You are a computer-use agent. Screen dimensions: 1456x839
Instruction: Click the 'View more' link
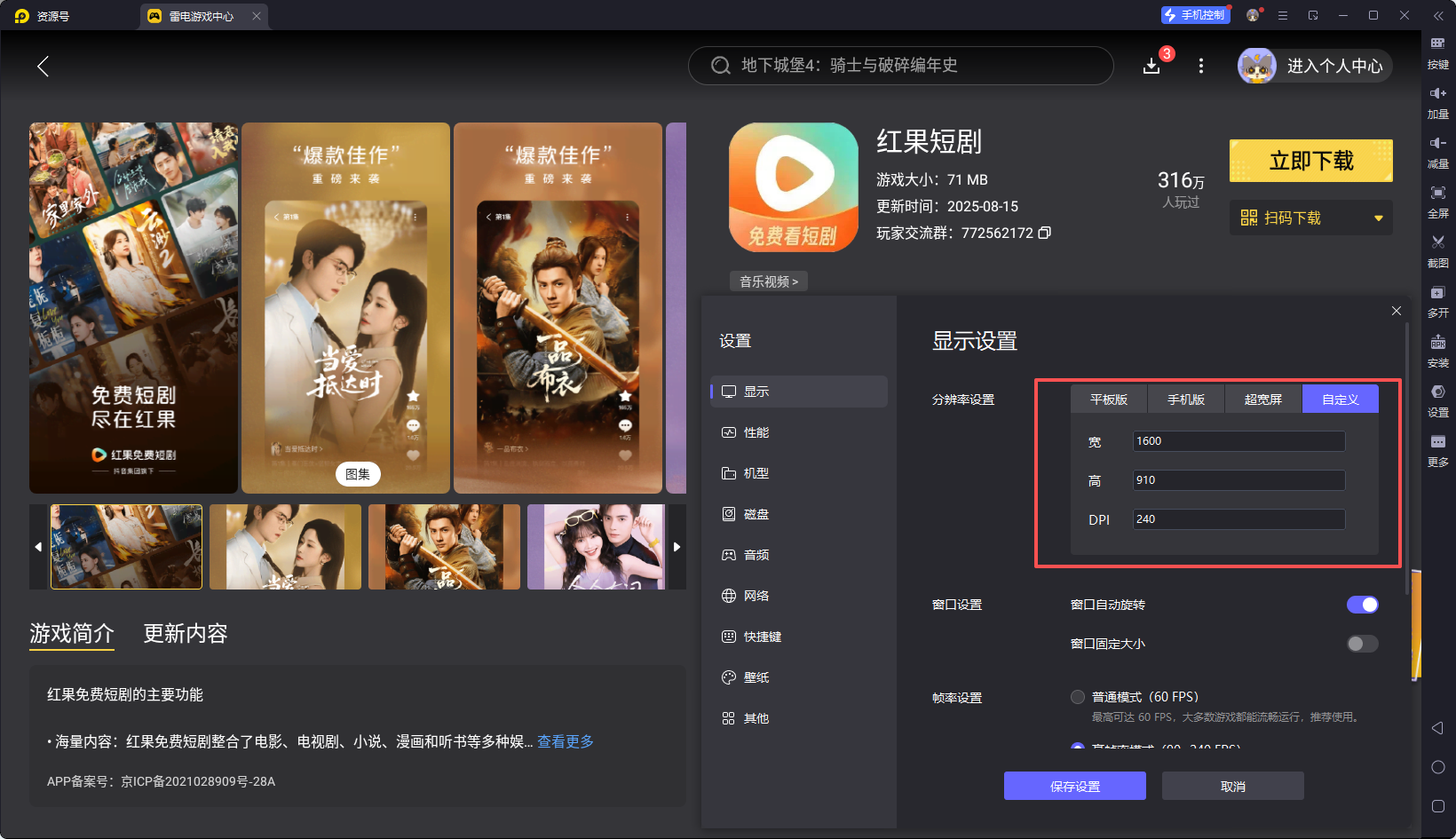[x=566, y=741]
